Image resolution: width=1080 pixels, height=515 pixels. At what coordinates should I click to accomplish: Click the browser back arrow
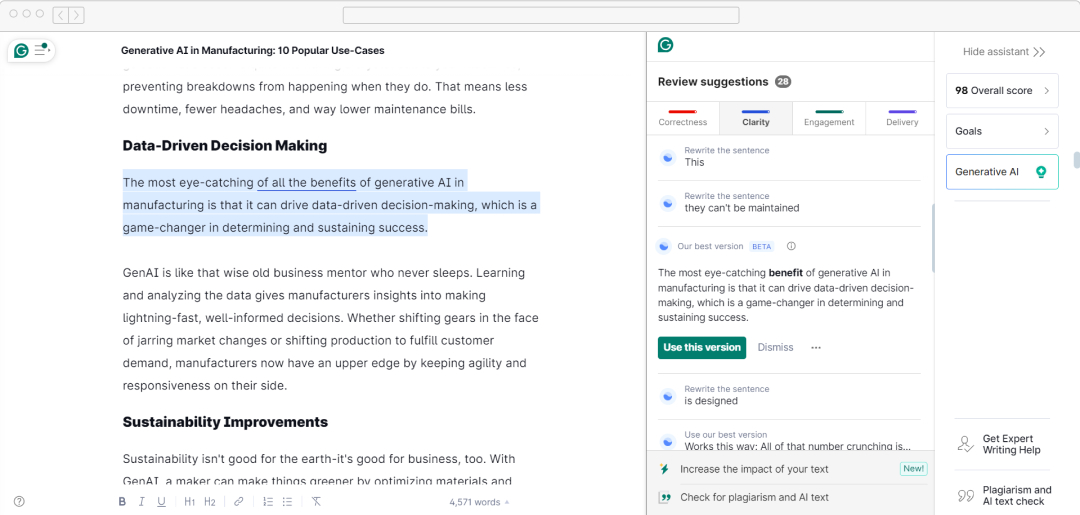pyautogui.click(x=61, y=14)
